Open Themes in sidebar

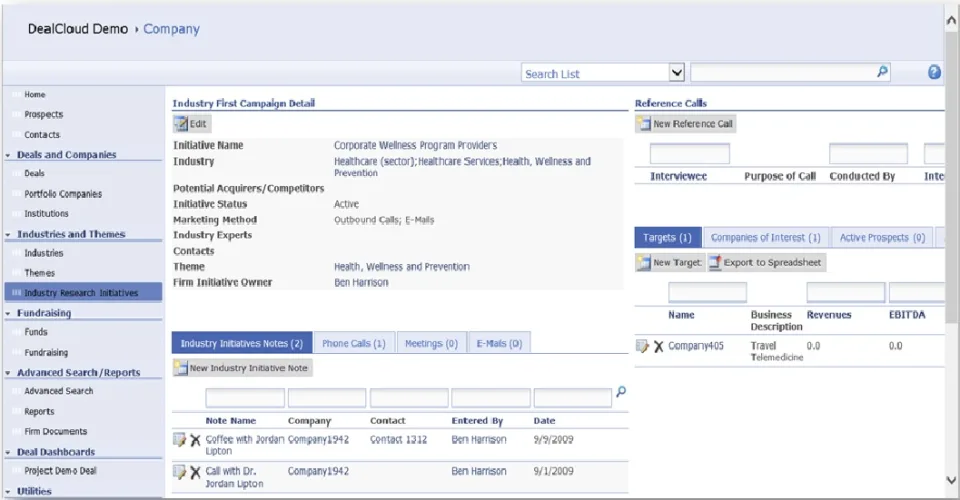39,273
